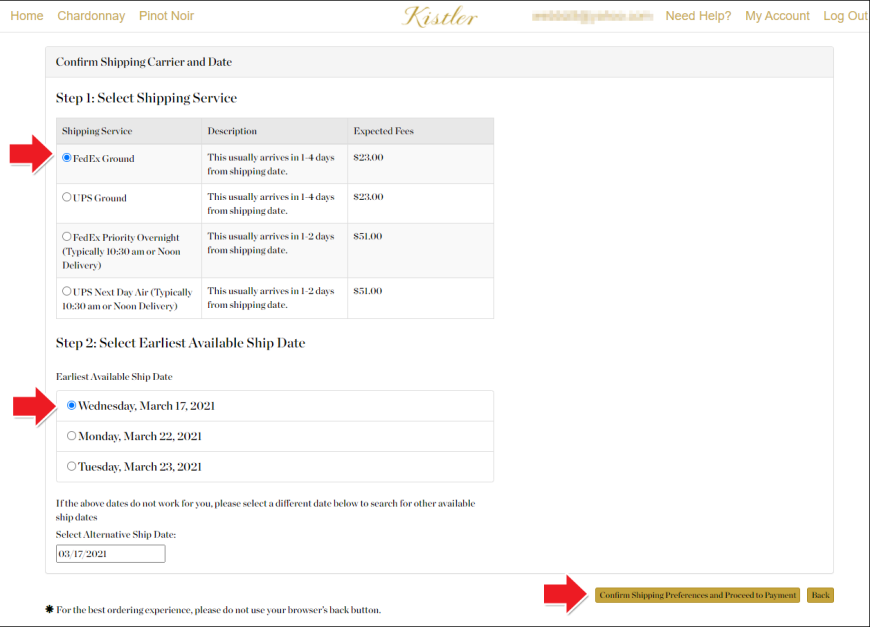870x627 pixels.
Task: Click Log Out in header
Action: pyautogui.click(x=846, y=16)
